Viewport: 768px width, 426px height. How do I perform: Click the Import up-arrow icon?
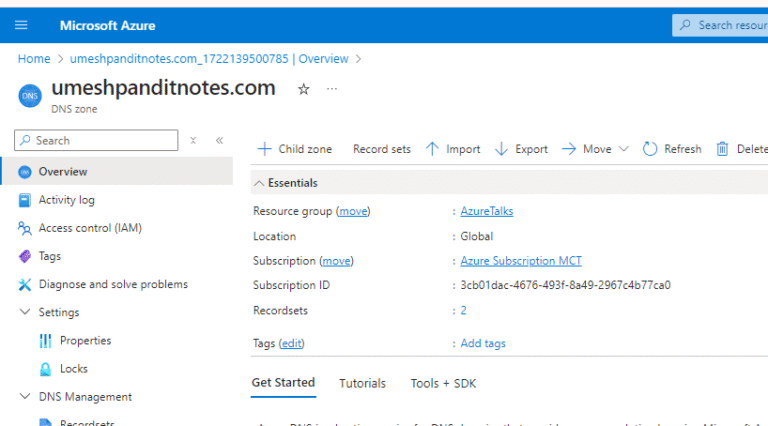coord(432,149)
